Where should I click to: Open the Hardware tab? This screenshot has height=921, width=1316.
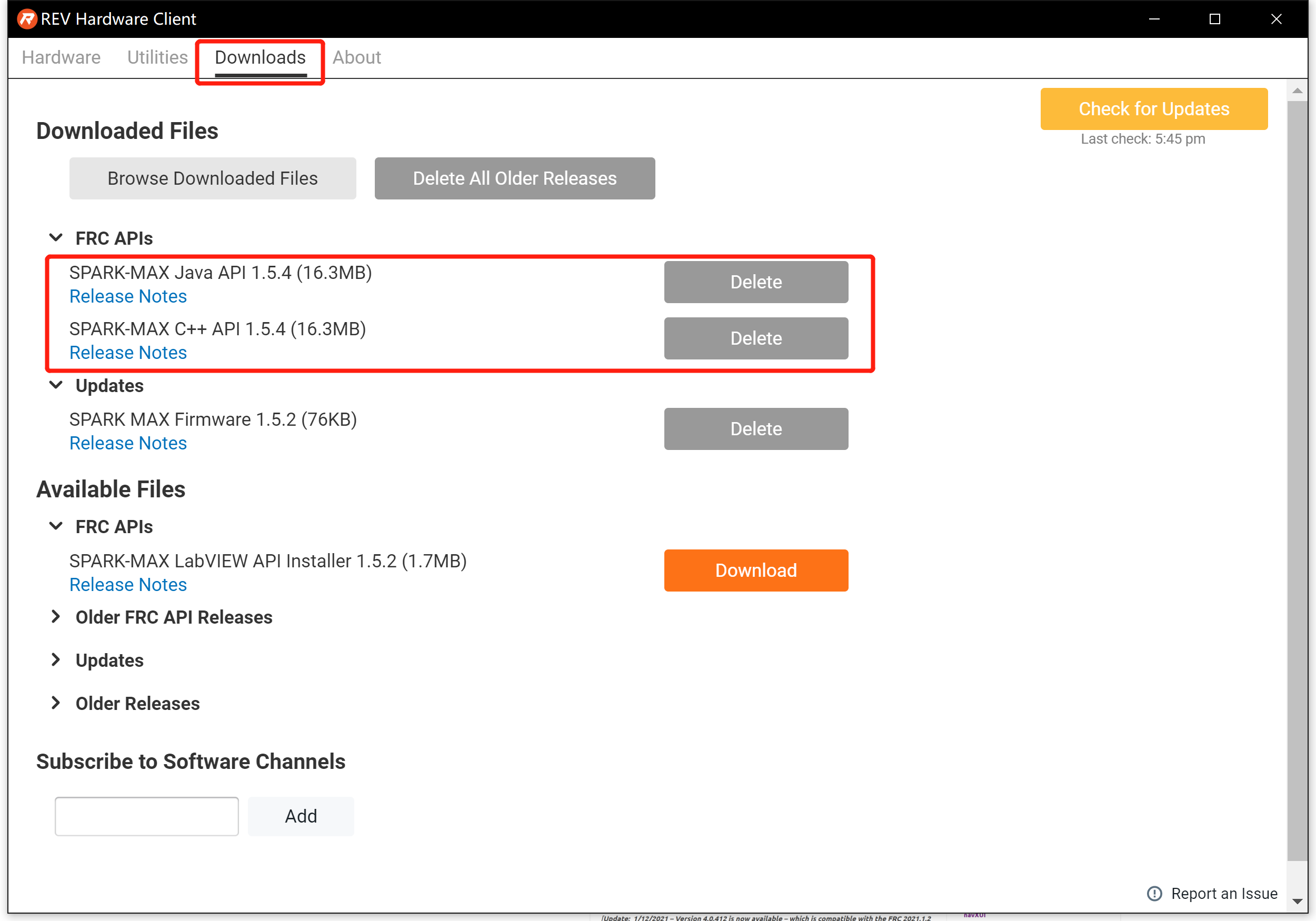[x=62, y=57]
